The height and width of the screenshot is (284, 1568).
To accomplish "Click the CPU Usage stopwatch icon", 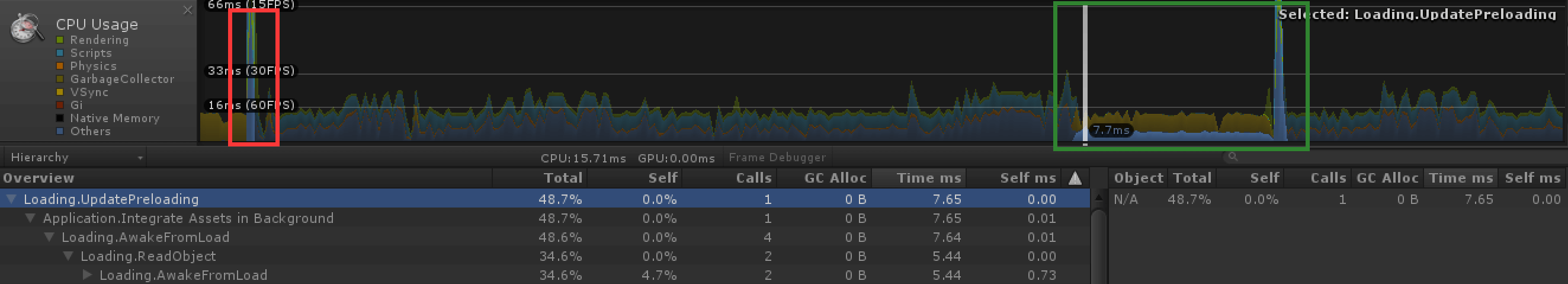I will pyautogui.click(x=27, y=28).
